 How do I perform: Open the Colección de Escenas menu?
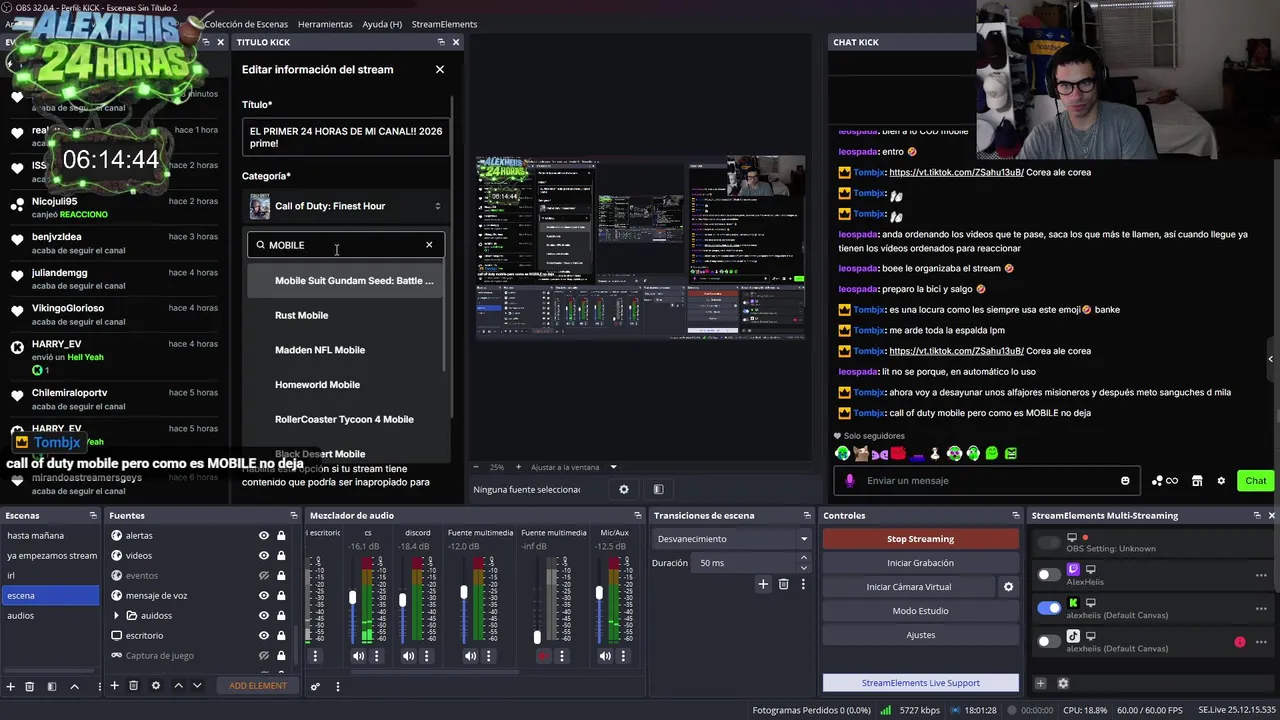(x=246, y=24)
